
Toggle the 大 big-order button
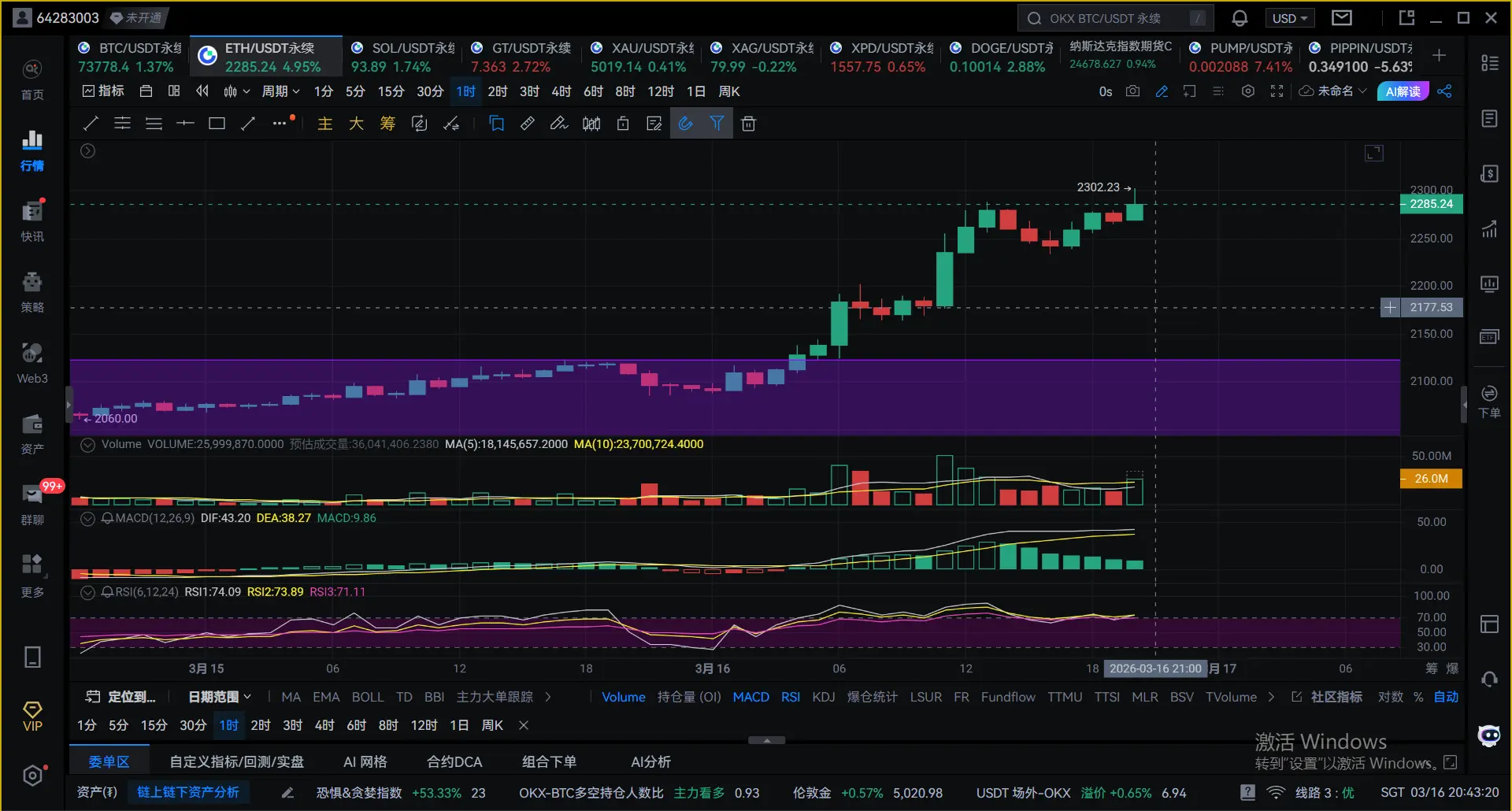(356, 124)
